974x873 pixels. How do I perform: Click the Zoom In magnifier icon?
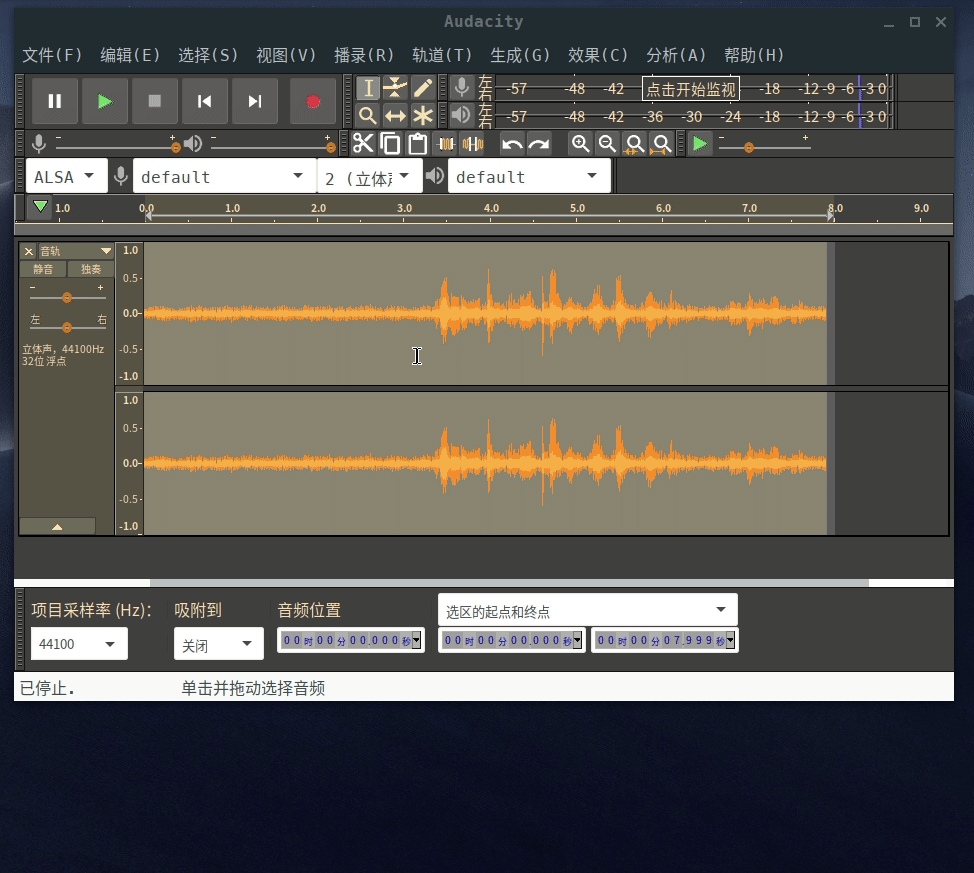(580, 144)
